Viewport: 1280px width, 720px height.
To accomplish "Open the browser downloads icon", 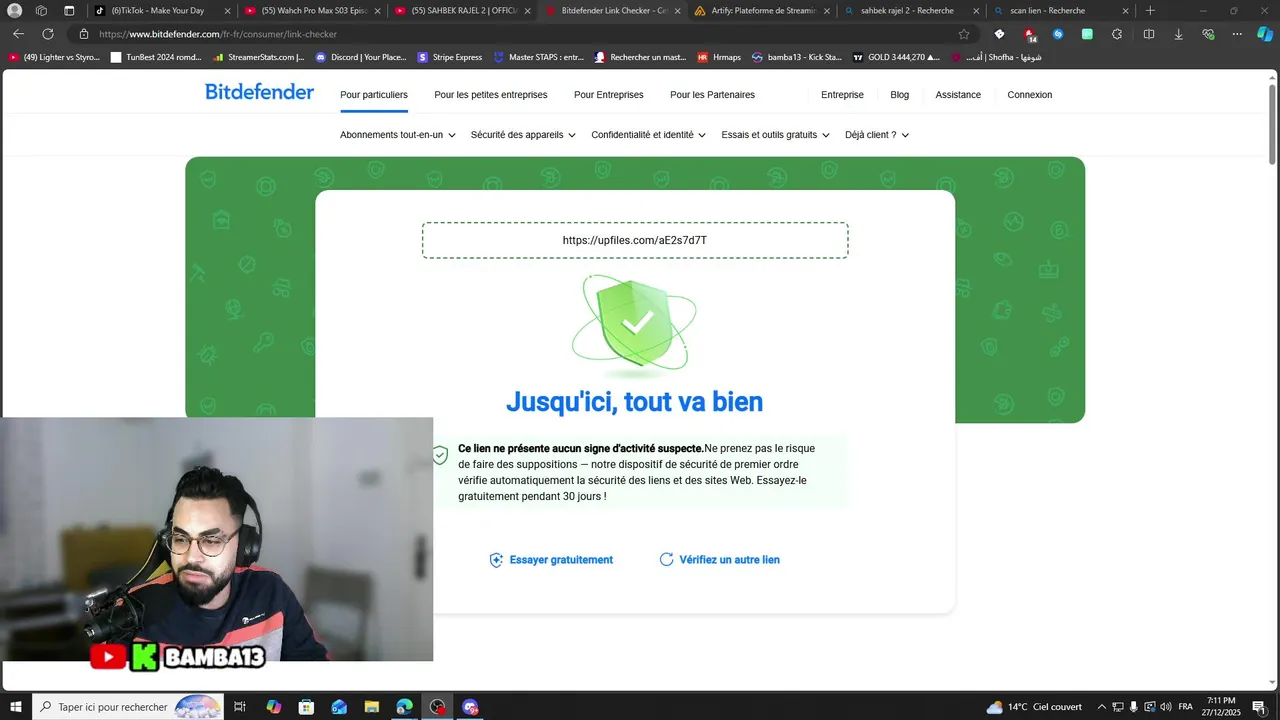I will point(1178,34).
